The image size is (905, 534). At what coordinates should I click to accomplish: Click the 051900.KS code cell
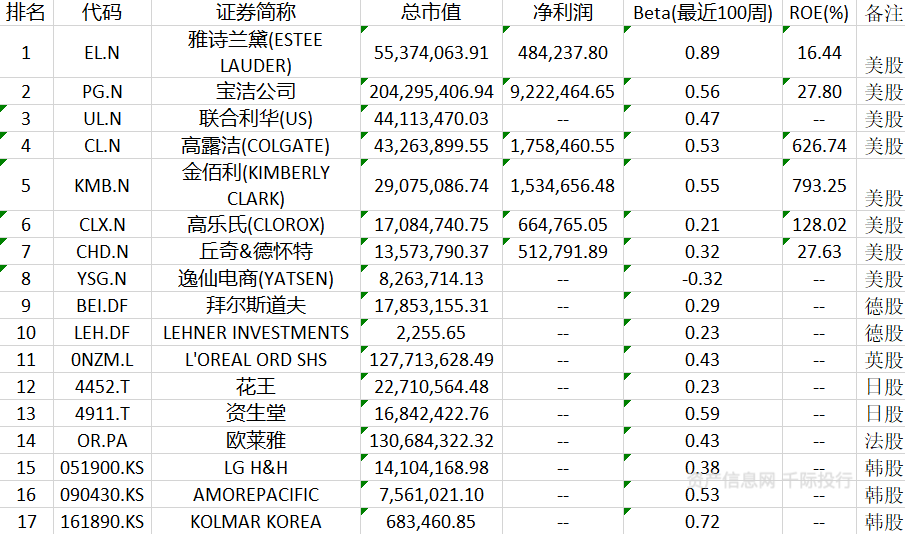click(102, 468)
